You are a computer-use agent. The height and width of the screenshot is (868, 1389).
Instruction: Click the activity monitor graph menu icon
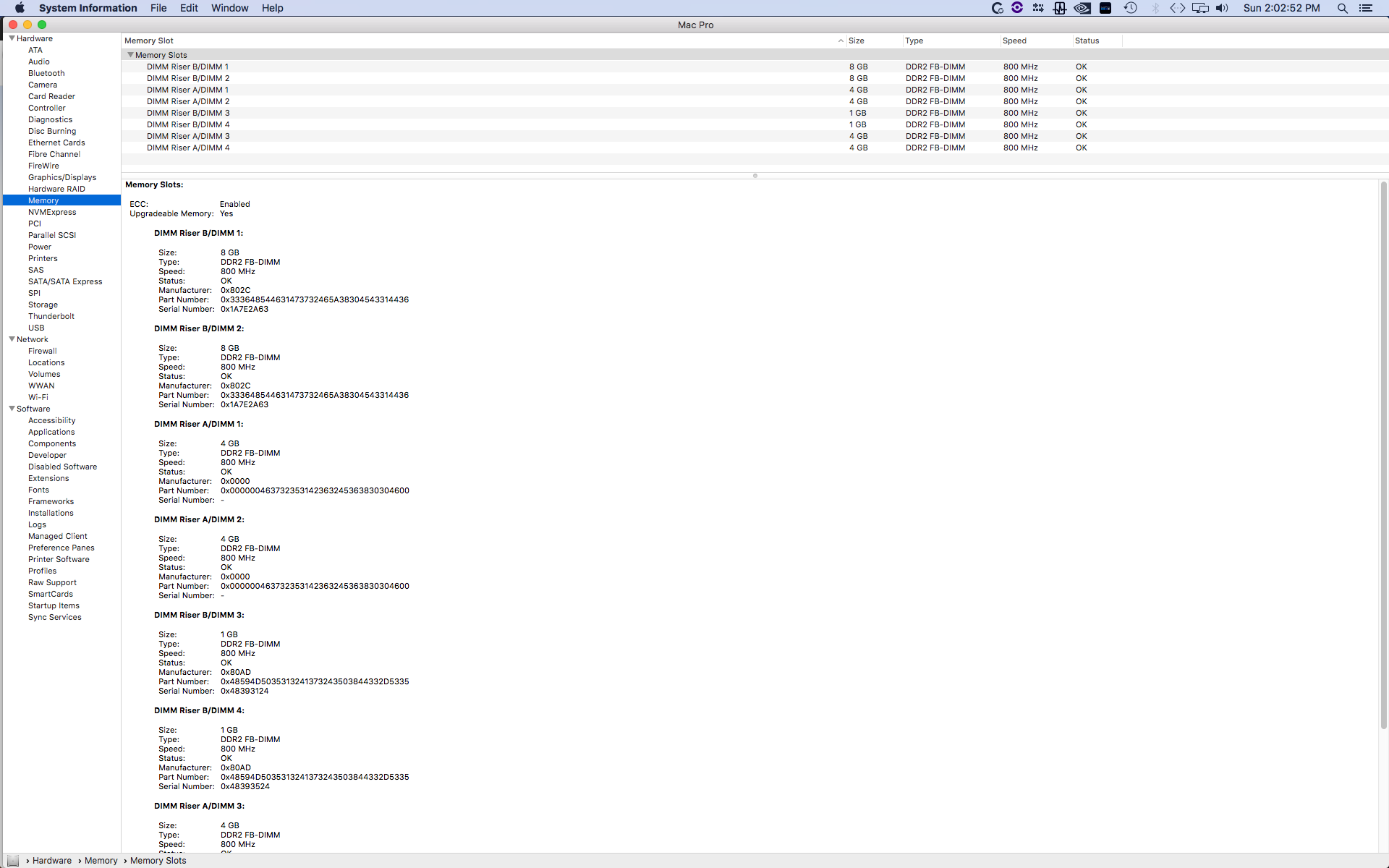click(x=1060, y=8)
